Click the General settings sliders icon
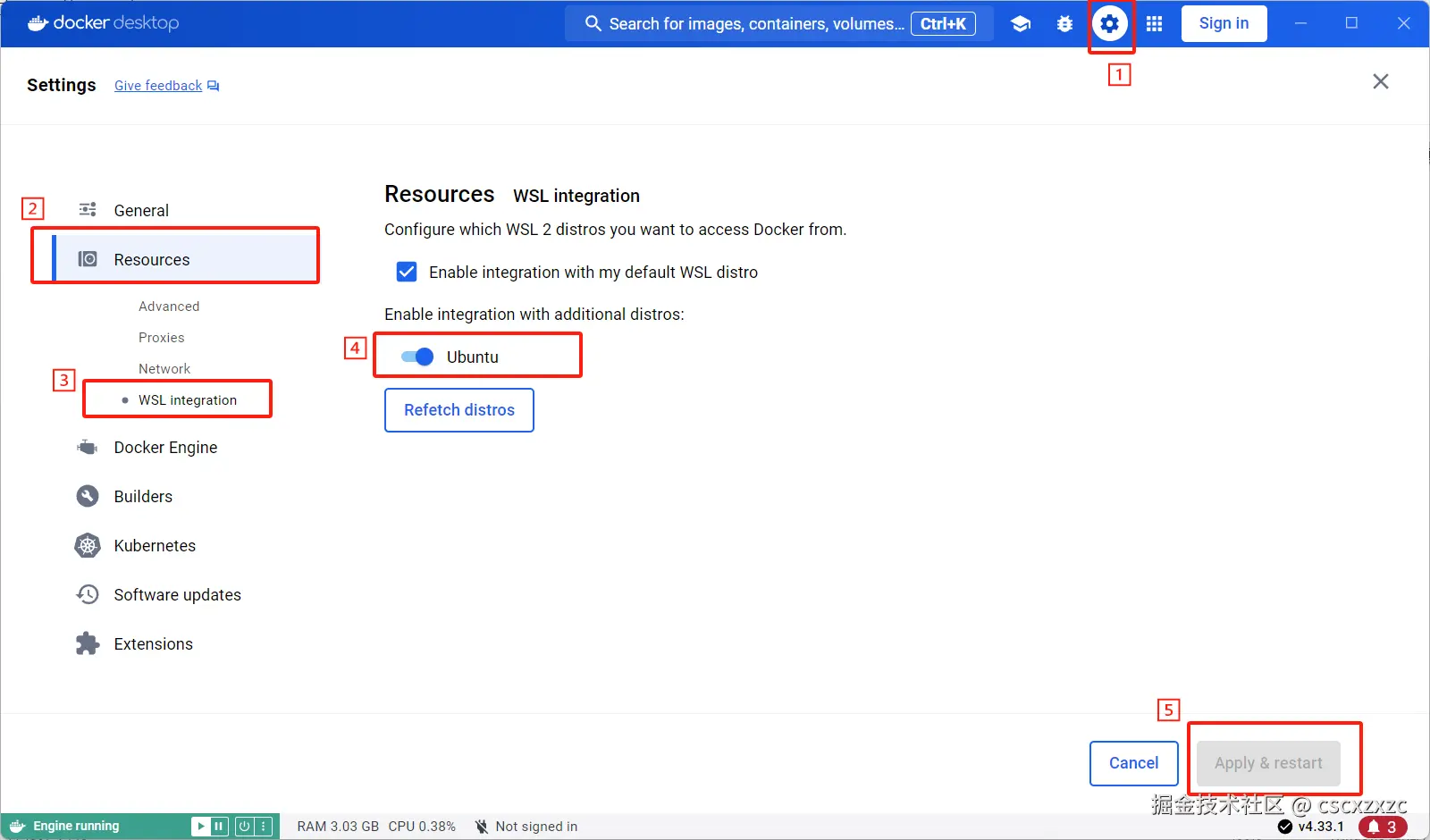 click(x=88, y=210)
